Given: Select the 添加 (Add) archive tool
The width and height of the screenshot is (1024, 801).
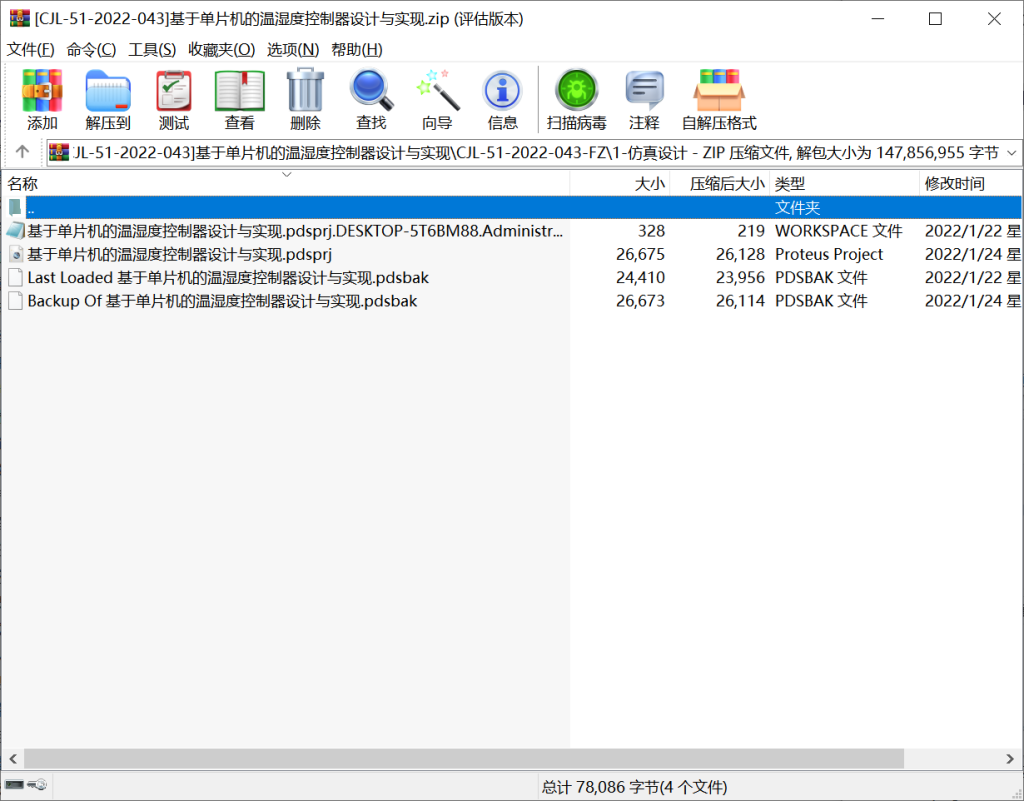Looking at the screenshot, I should [41, 97].
